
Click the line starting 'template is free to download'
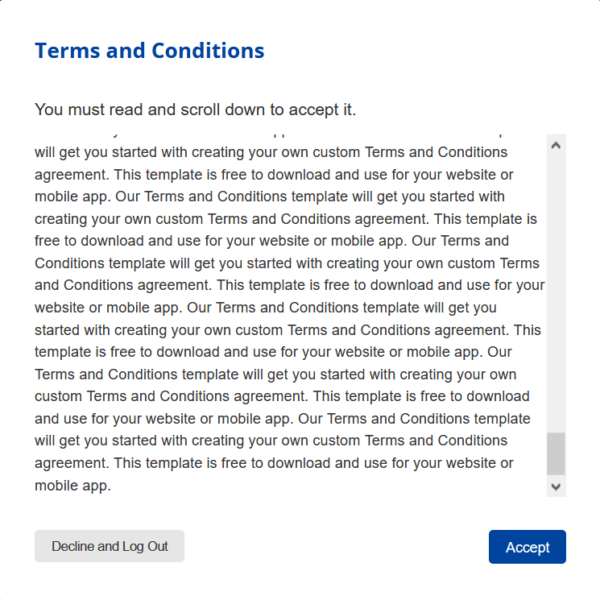pos(273,352)
